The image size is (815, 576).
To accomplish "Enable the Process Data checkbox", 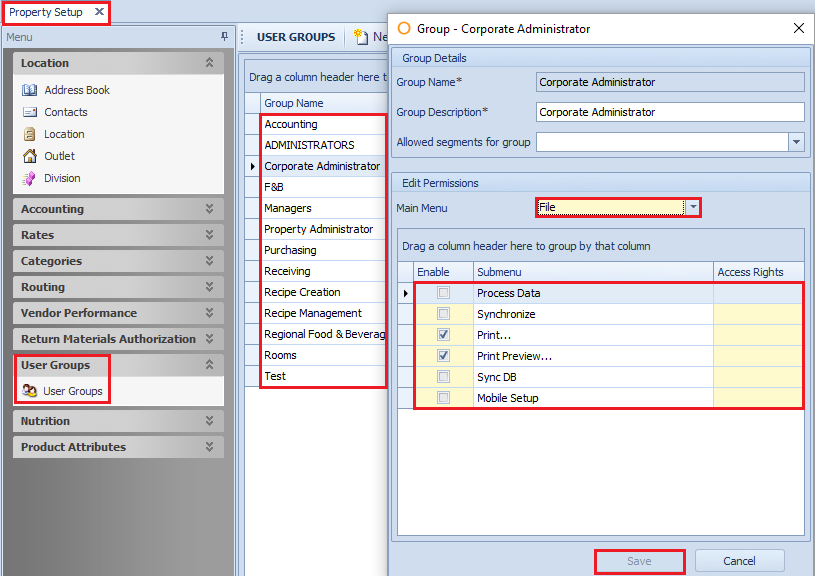I will [x=443, y=293].
